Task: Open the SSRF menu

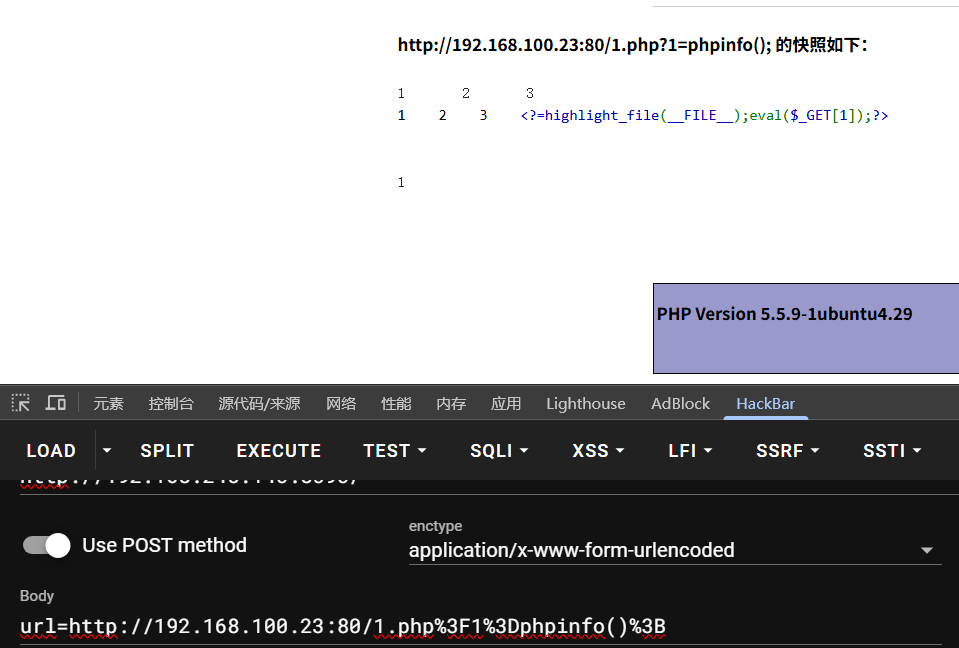Action: (x=788, y=450)
